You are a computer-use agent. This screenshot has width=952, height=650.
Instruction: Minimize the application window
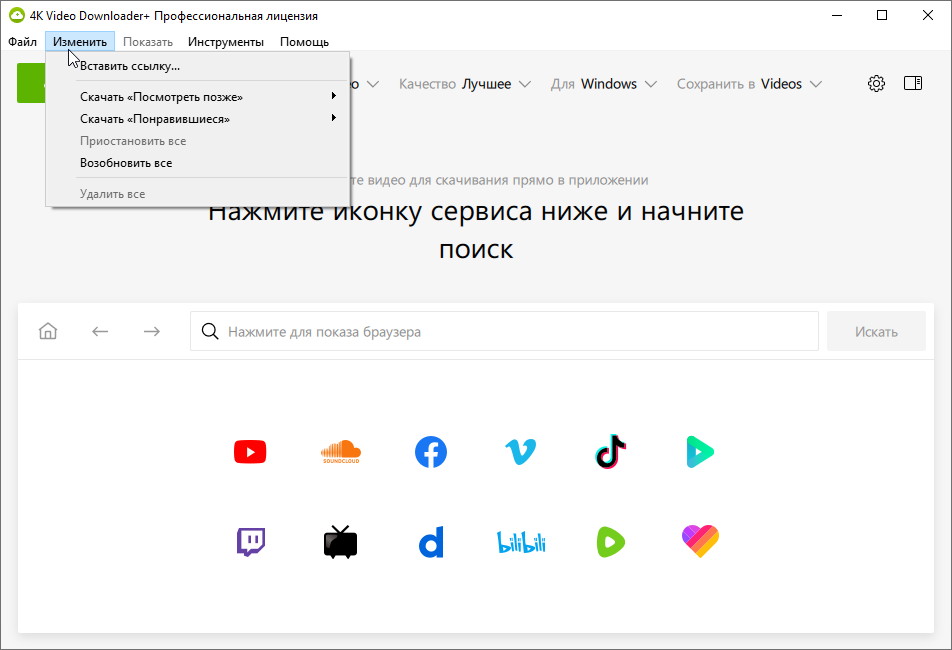[x=837, y=15]
